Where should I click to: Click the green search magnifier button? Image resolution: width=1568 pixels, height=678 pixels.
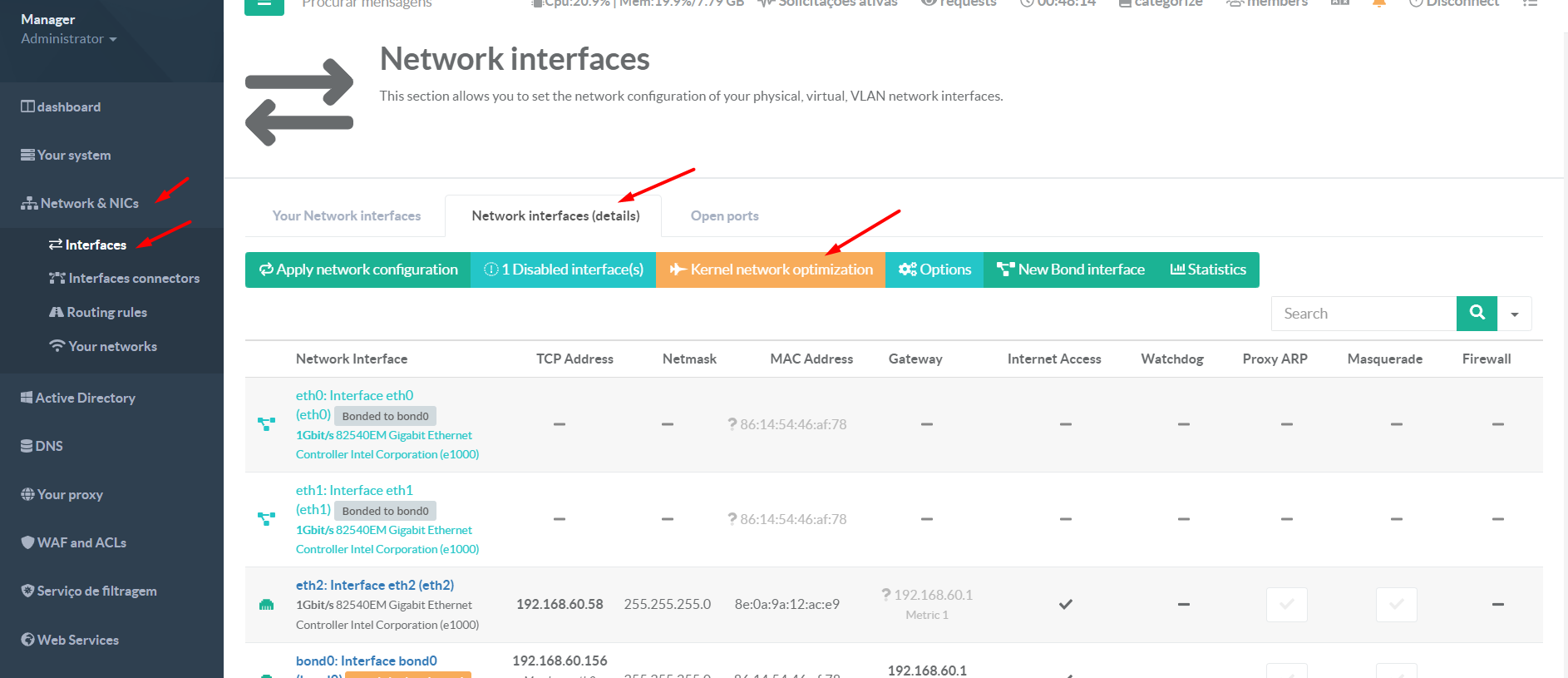[1477, 314]
